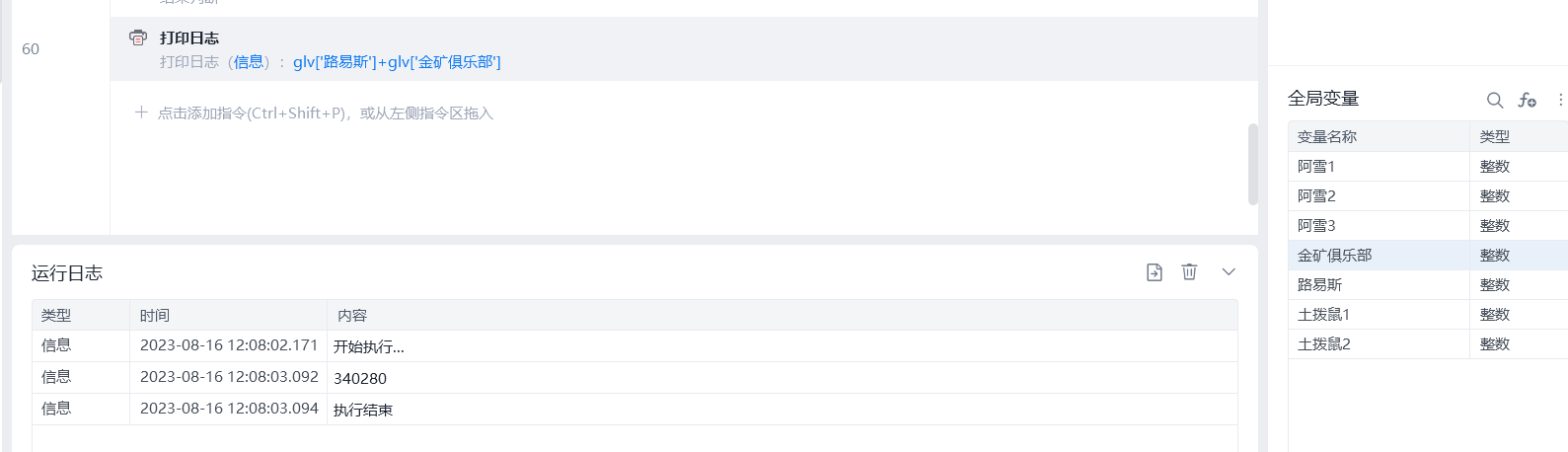Click the 变量名称 column header
This screenshot has width=1568, height=452.
click(x=1327, y=137)
